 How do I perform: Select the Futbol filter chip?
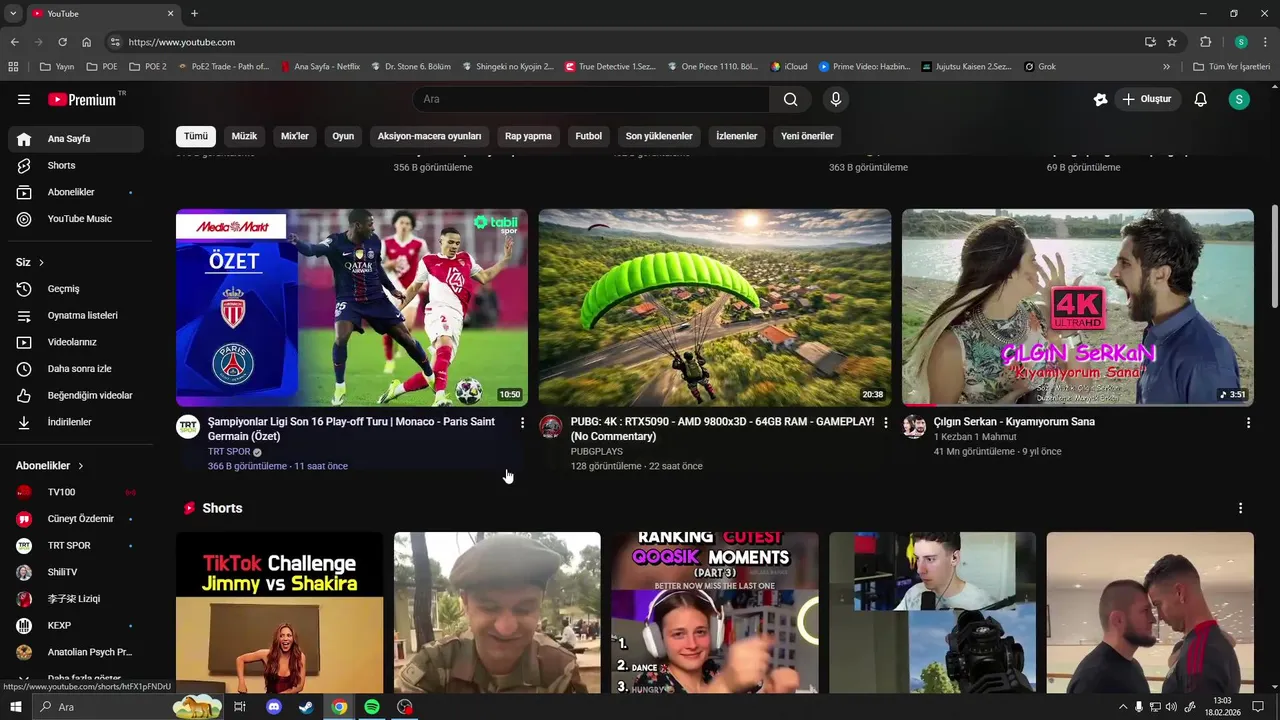click(588, 136)
